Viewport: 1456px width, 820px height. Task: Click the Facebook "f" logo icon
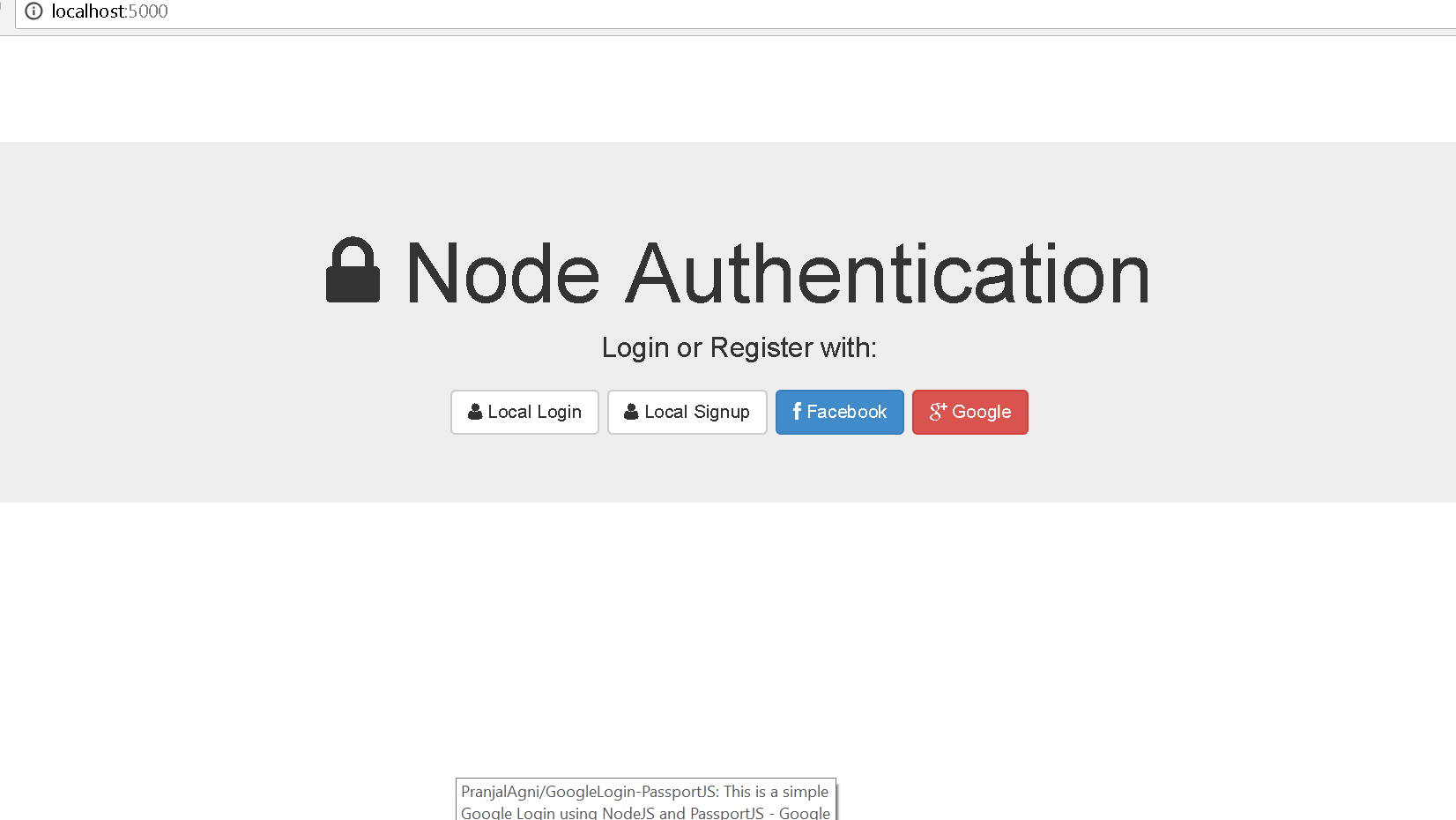(797, 412)
